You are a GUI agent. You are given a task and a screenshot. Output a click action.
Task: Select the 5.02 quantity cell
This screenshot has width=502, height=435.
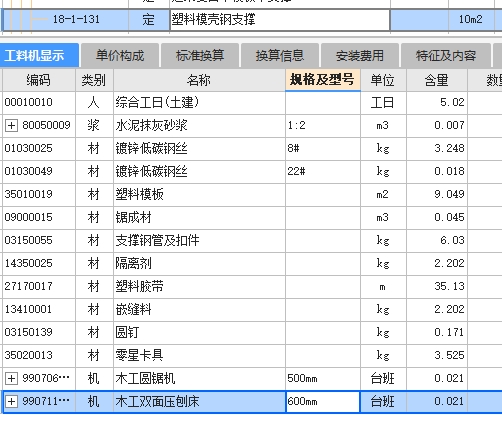click(437, 102)
